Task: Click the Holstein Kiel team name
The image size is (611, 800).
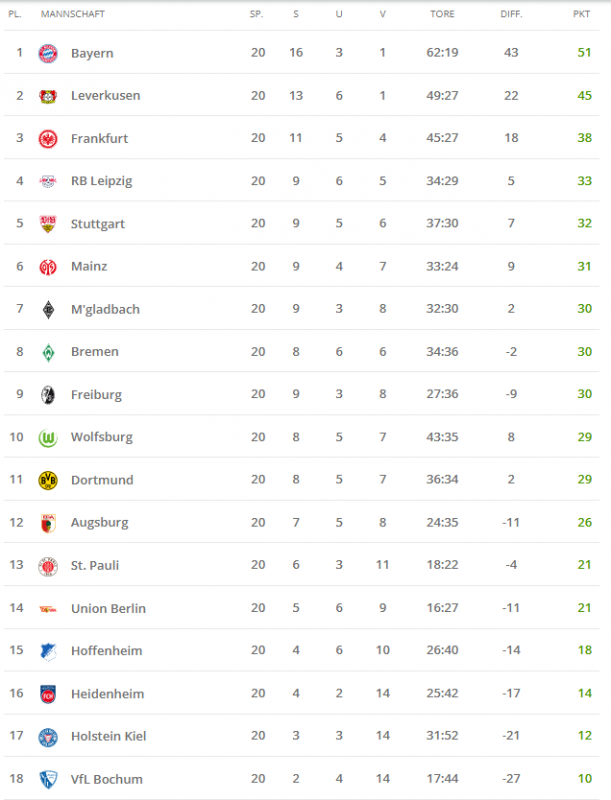Action: pyautogui.click(x=108, y=736)
